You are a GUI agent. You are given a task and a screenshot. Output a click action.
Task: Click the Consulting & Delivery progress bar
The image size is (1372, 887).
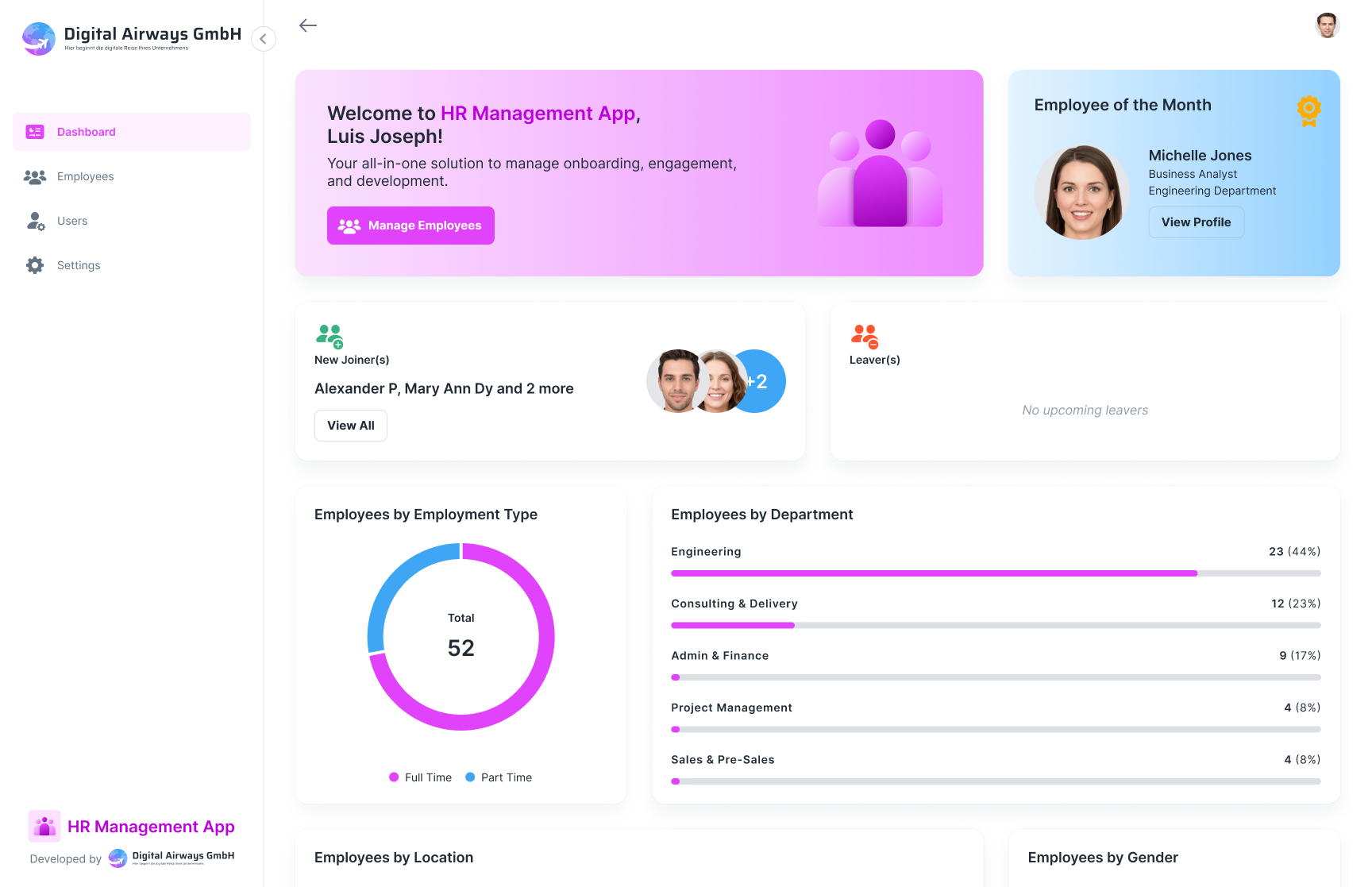coord(996,626)
